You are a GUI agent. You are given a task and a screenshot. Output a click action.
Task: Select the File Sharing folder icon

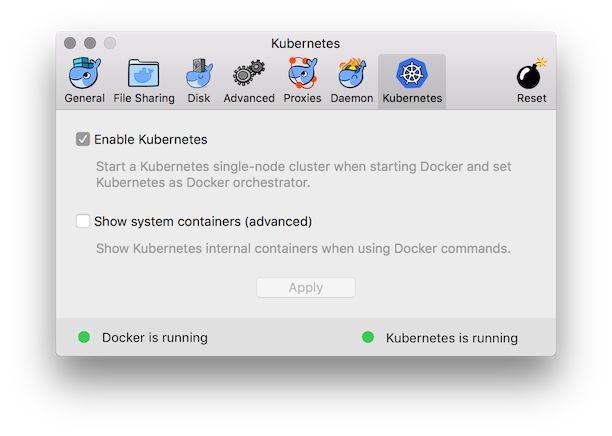(x=144, y=73)
